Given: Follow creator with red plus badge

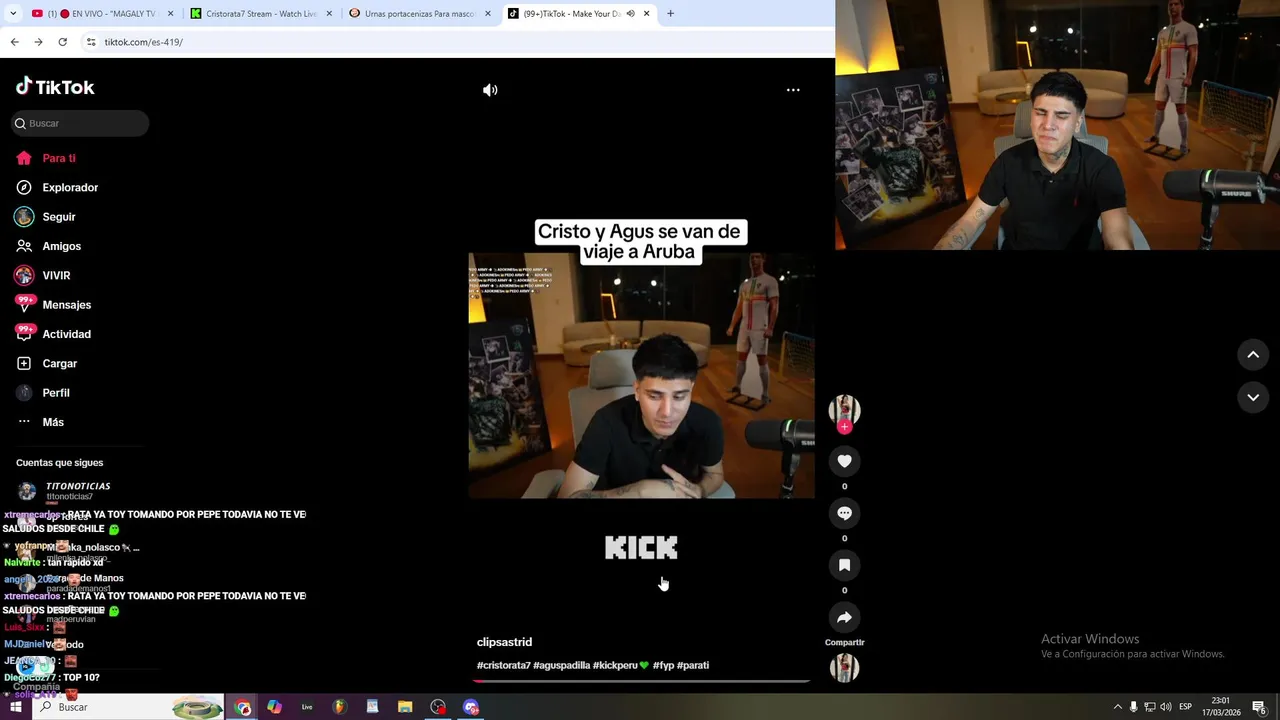Looking at the screenshot, I should coord(844,427).
